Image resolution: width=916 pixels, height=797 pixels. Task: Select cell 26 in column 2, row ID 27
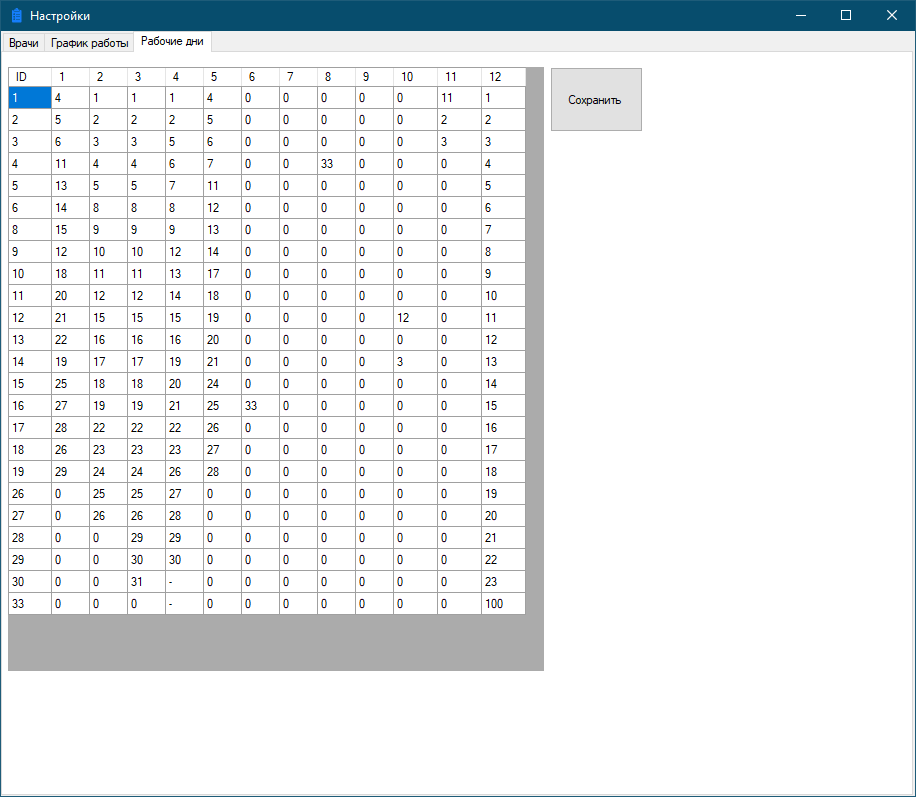(108, 515)
